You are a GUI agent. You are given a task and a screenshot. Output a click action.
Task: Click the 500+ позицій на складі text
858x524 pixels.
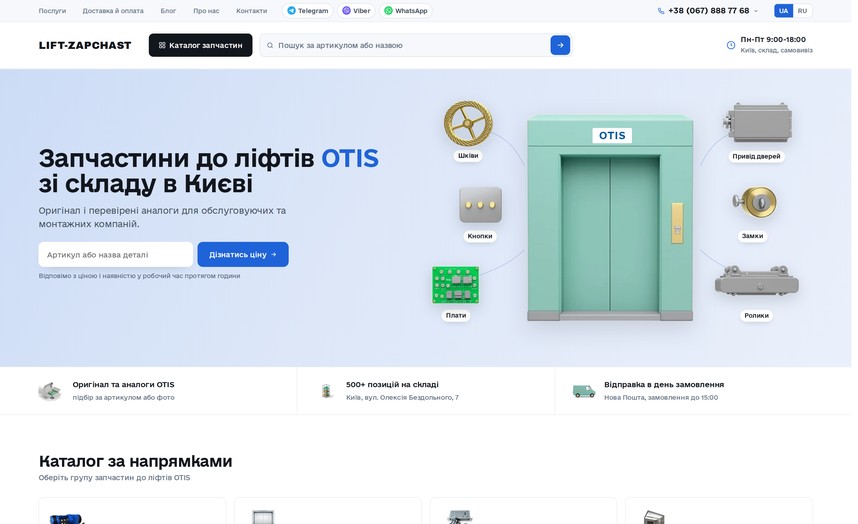[x=392, y=385]
